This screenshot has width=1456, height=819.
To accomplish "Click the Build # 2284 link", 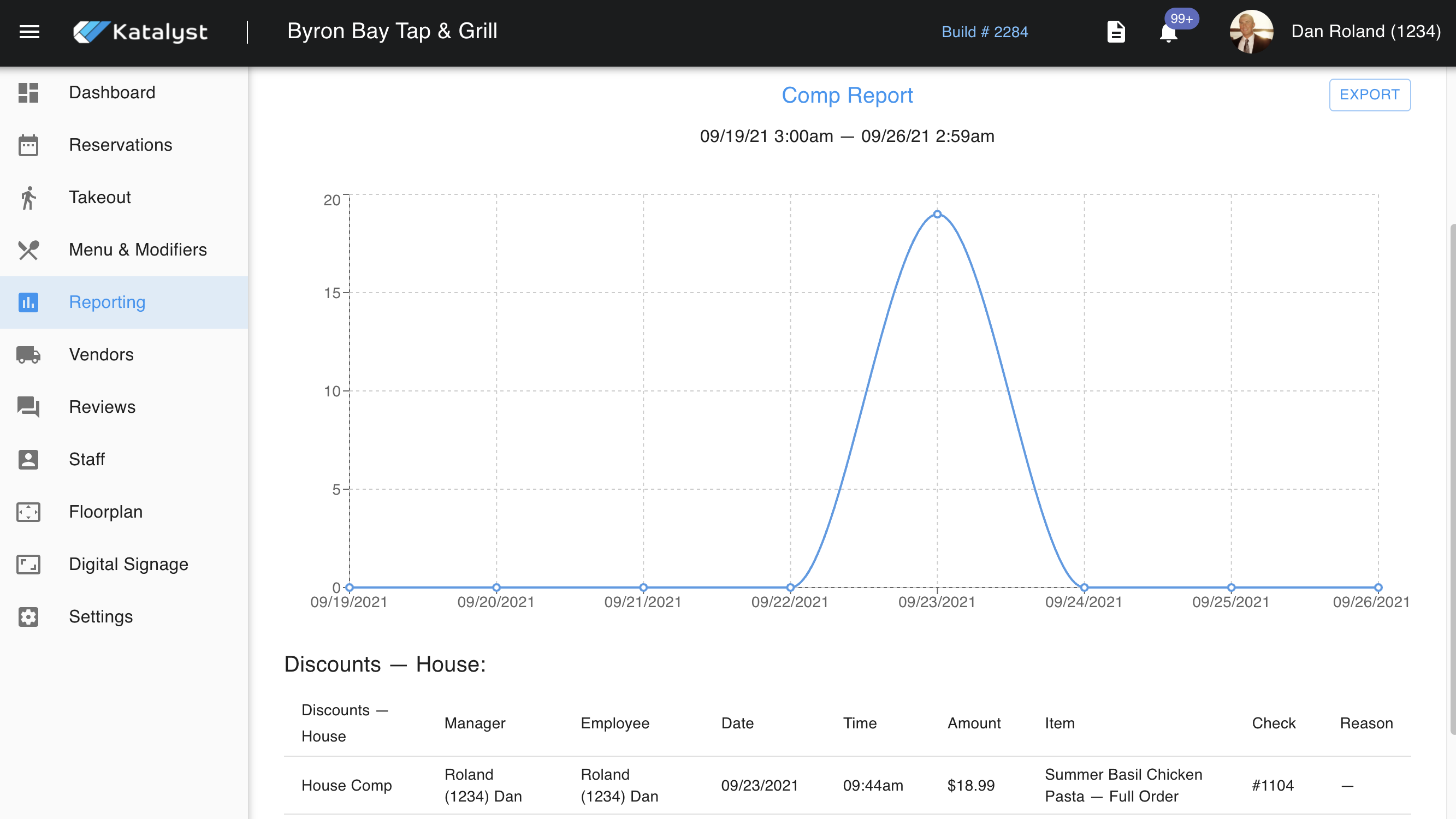I will (x=984, y=32).
